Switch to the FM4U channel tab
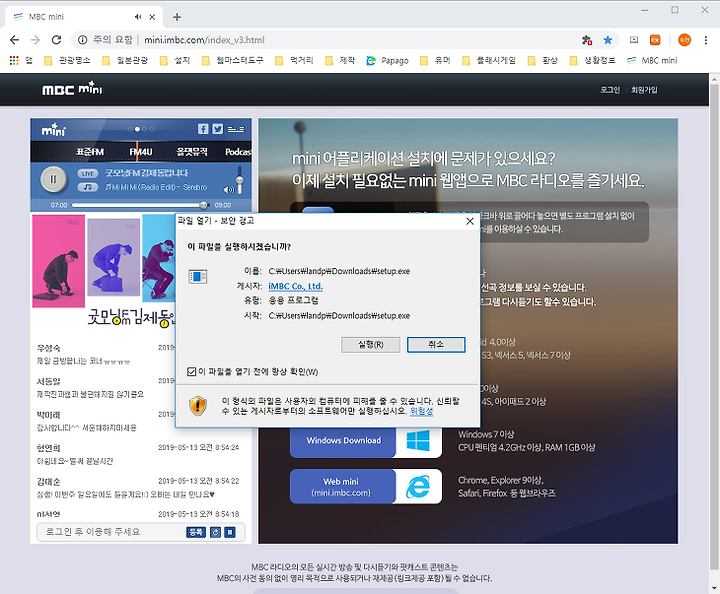Image resolution: width=720 pixels, height=594 pixels. pos(141,151)
